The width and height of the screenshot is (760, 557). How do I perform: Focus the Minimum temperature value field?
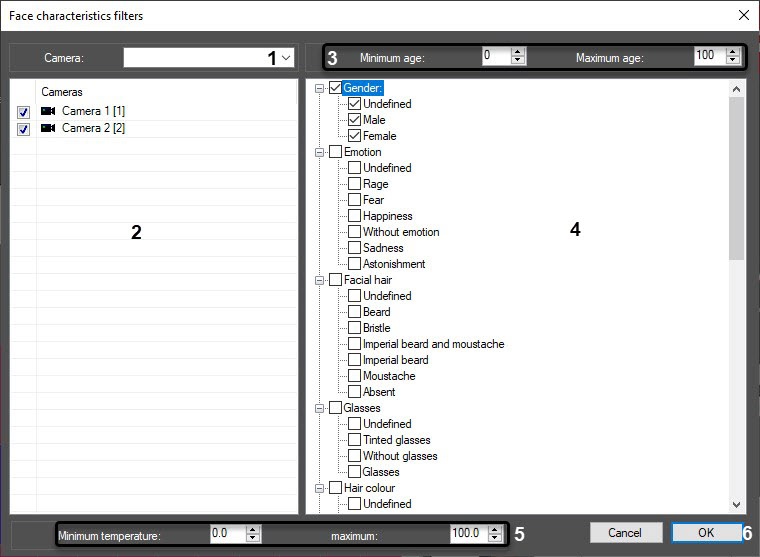[228, 533]
